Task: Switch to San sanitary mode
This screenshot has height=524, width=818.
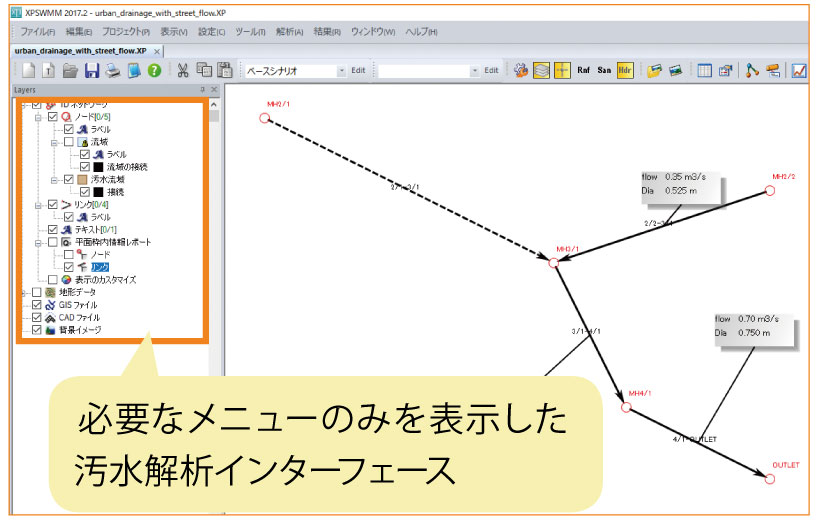Action: [604, 70]
